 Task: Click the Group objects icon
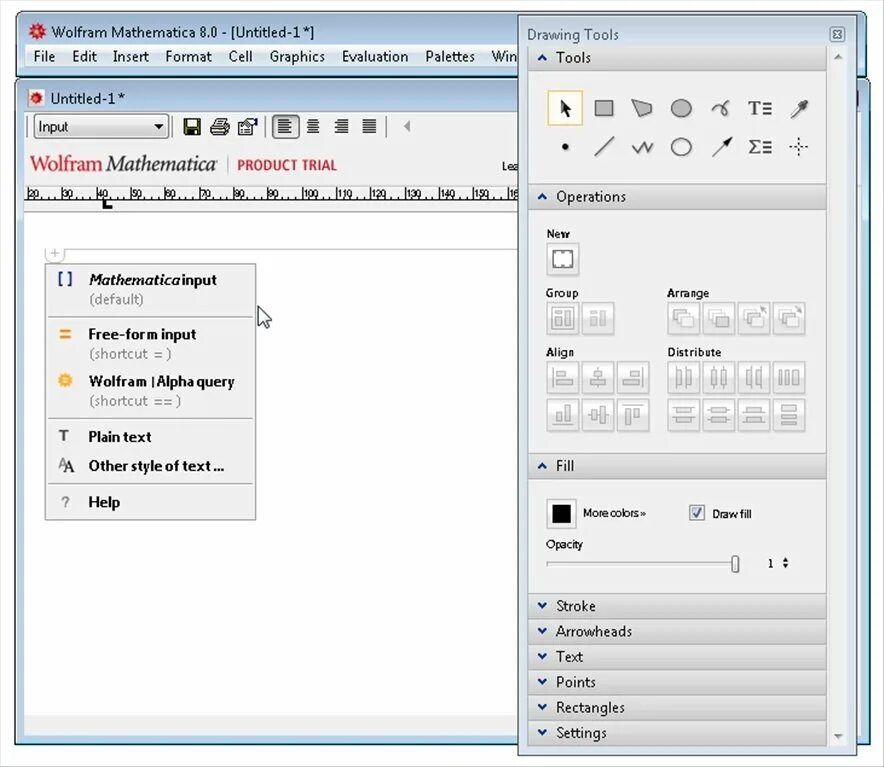click(x=563, y=319)
